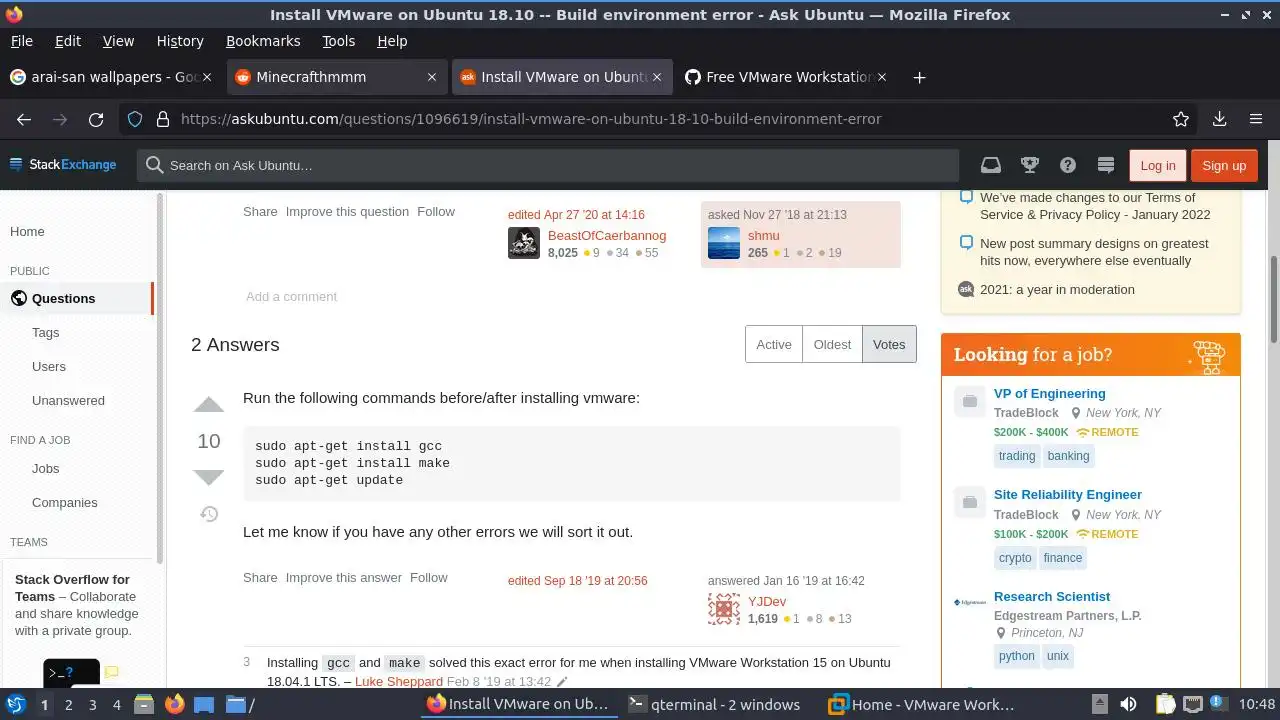The image size is (1280, 720).
Task: Click Improve this answer link
Action: click(344, 577)
